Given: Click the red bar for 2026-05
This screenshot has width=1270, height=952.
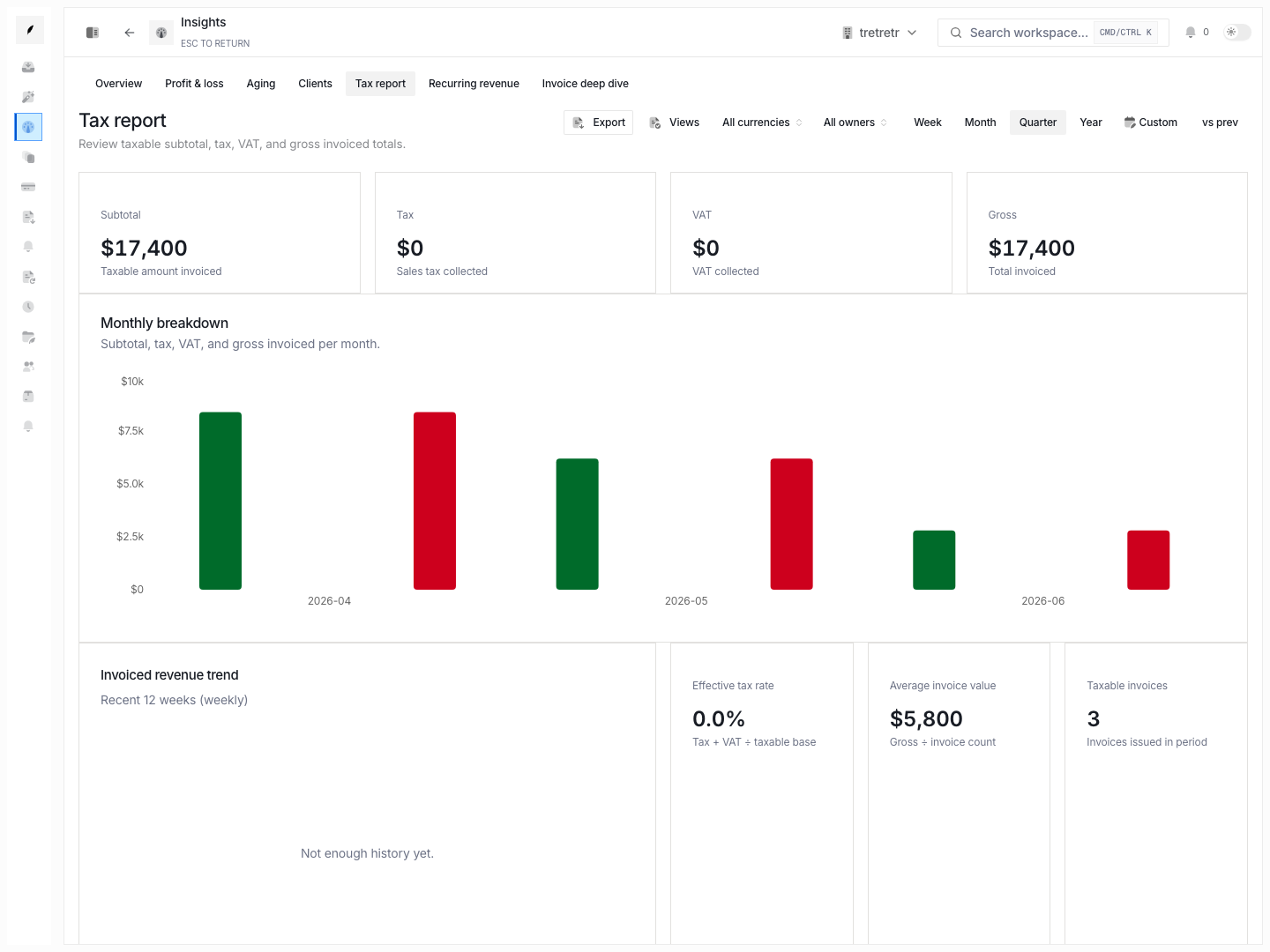Looking at the screenshot, I should [792, 524].
